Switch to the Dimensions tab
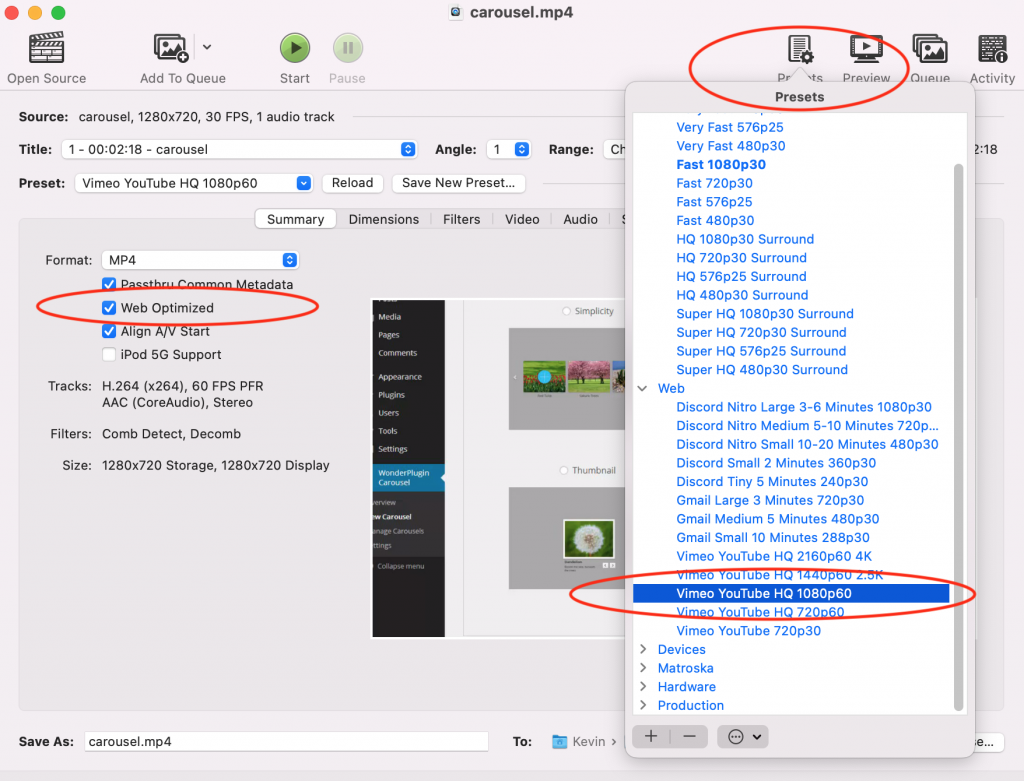The image size is (1024, 781). pyautogui.click(x=385, y=218)
